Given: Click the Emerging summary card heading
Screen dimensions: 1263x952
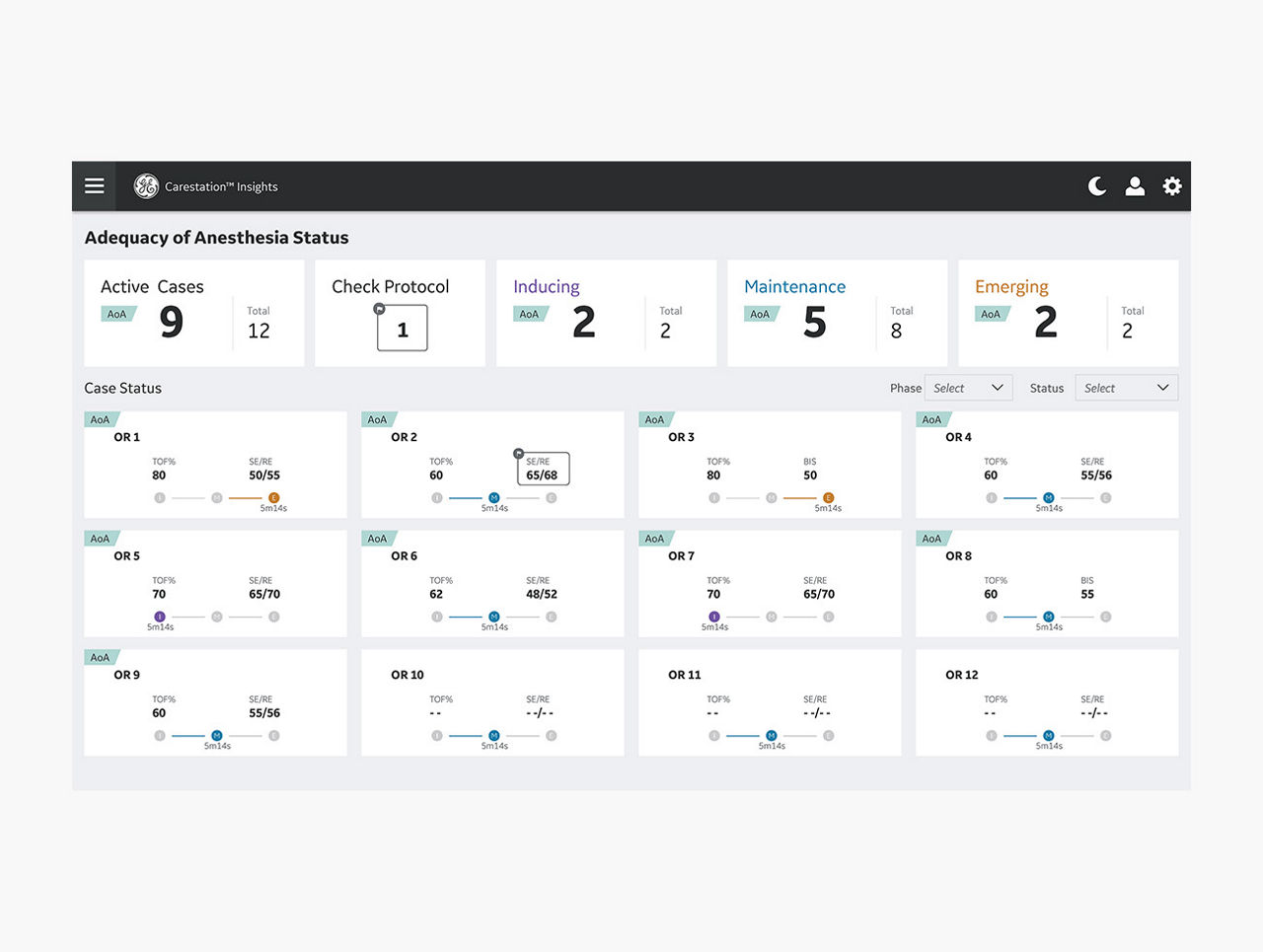Looking at the screenshot, I should pos(1011,287).
